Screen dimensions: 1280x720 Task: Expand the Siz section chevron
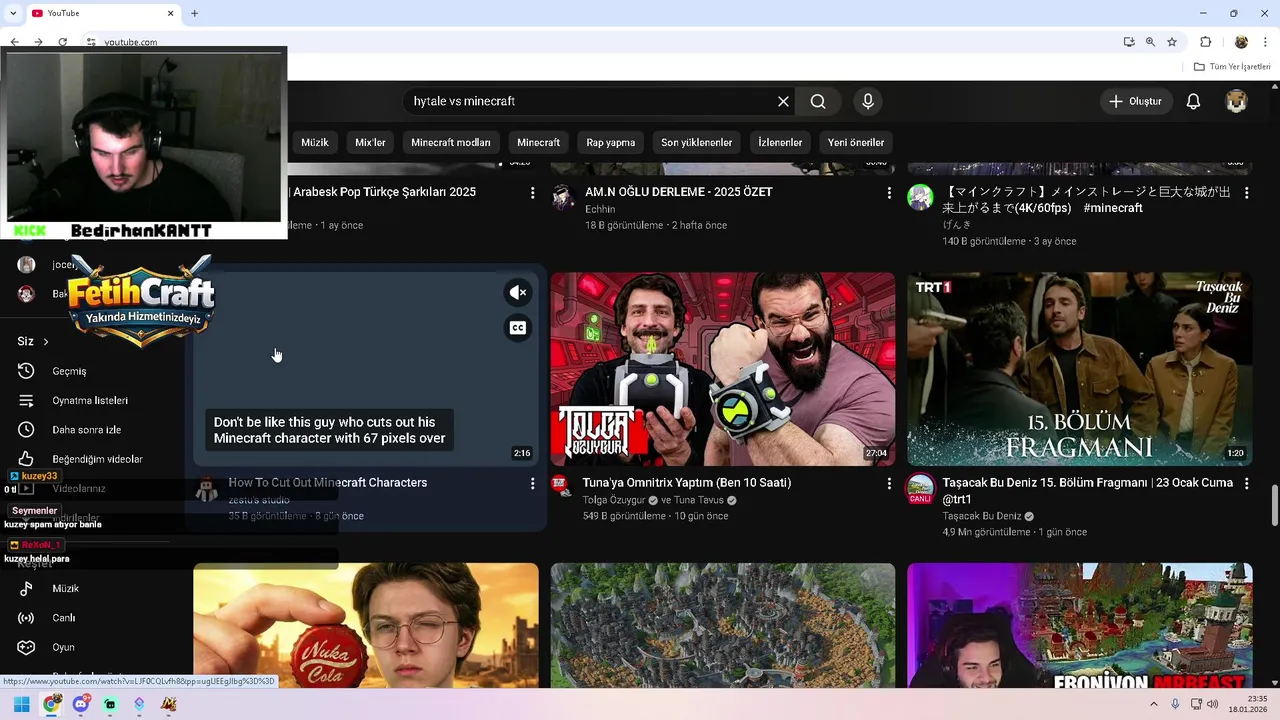coord(45,341)
